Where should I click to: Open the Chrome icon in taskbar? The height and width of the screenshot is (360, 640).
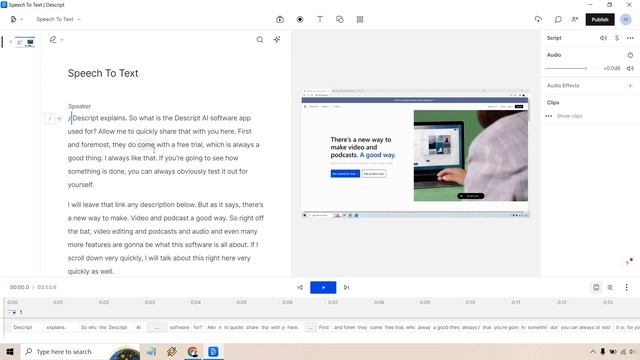click(x=193, y=351)
